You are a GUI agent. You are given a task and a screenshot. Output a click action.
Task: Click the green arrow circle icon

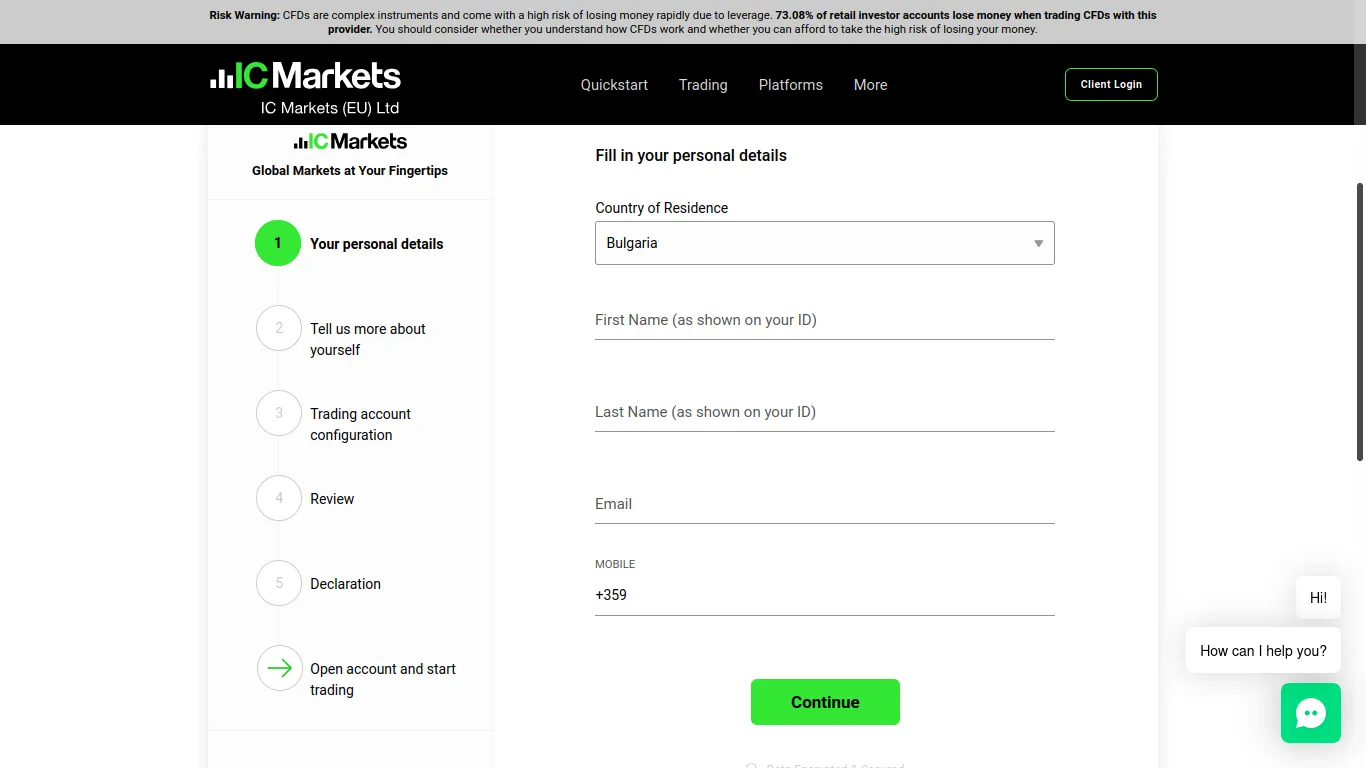point(279,668)
